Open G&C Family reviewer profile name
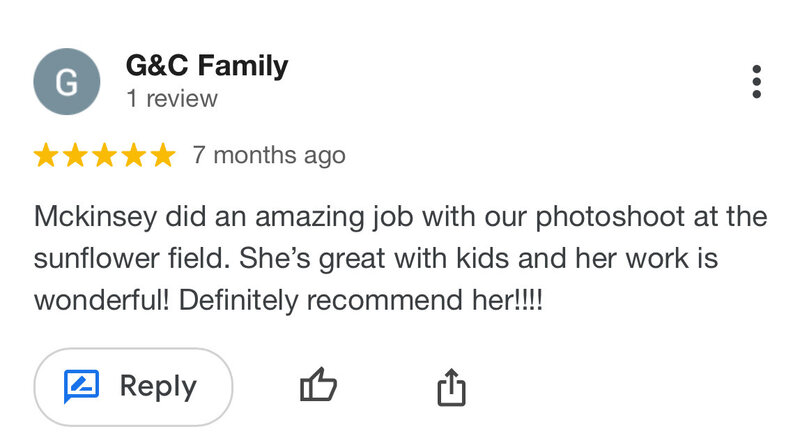 coord(207,66)
